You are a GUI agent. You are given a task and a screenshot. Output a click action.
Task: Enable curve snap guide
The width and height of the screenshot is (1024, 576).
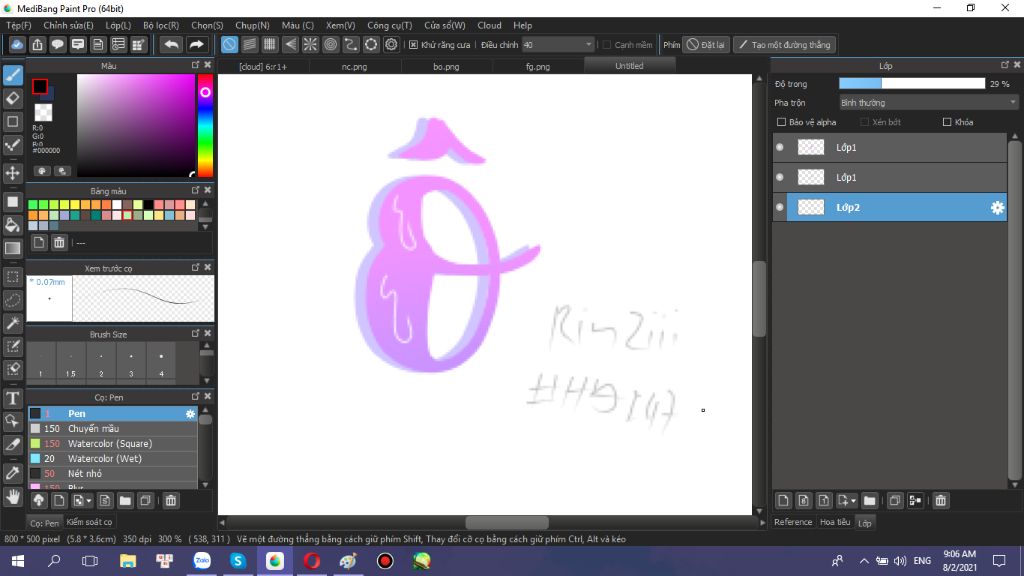351,44
